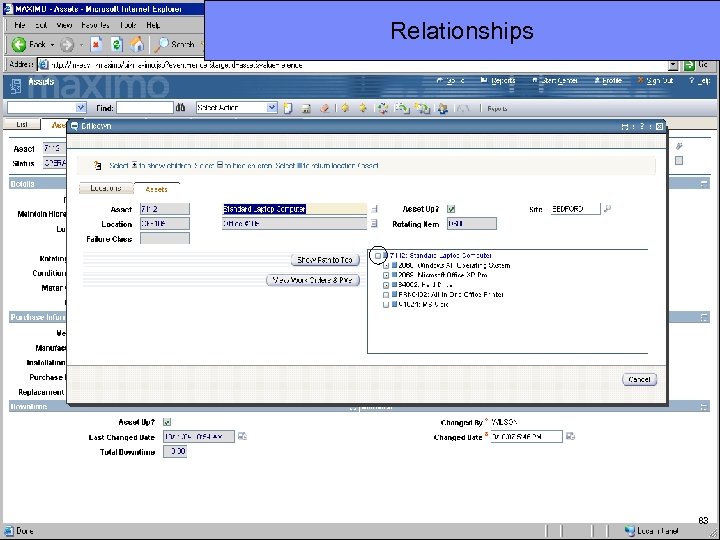Open calendar icon beside Last Changed Date

(x=242, y=436)
